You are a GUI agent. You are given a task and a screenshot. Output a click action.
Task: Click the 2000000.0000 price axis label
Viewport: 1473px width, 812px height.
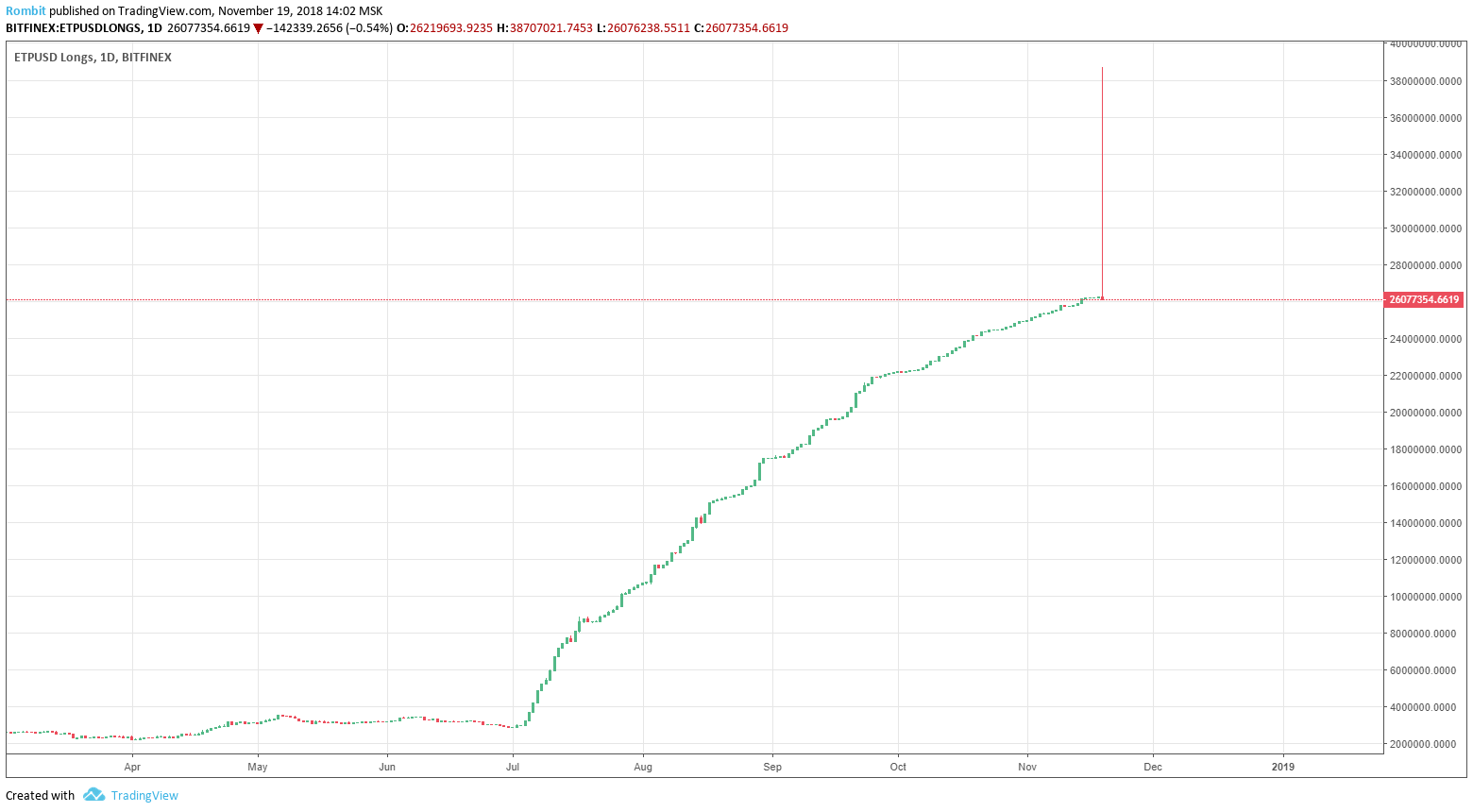[x=1423, y=744]
